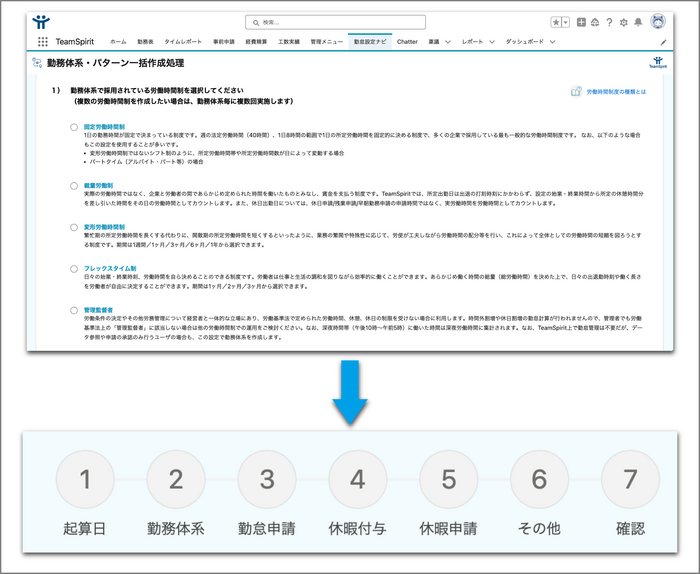Switch to the 事前申請 tab
The height and width of the screenshot is (574, 700).
point(224,42)
